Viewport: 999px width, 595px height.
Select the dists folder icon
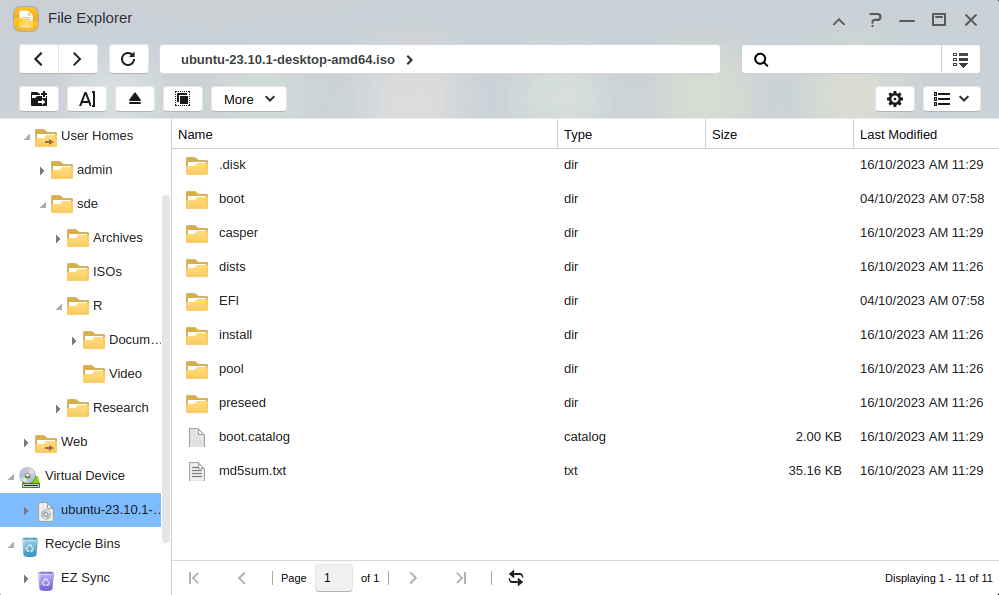point(197,267)
